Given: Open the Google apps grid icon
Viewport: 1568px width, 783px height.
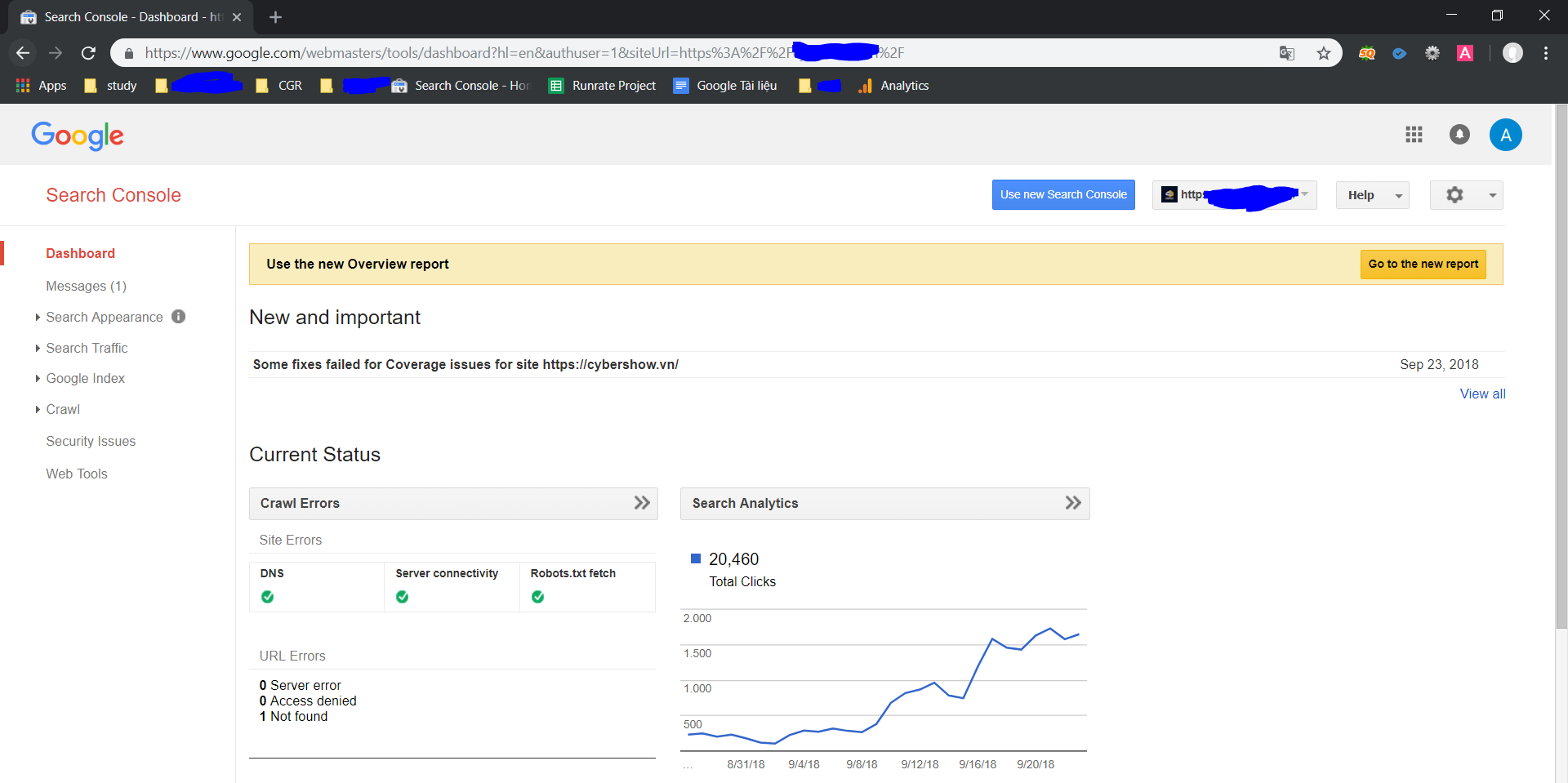Looking at the screenshot, I should pyautogui.click(x=1414, y=135).
